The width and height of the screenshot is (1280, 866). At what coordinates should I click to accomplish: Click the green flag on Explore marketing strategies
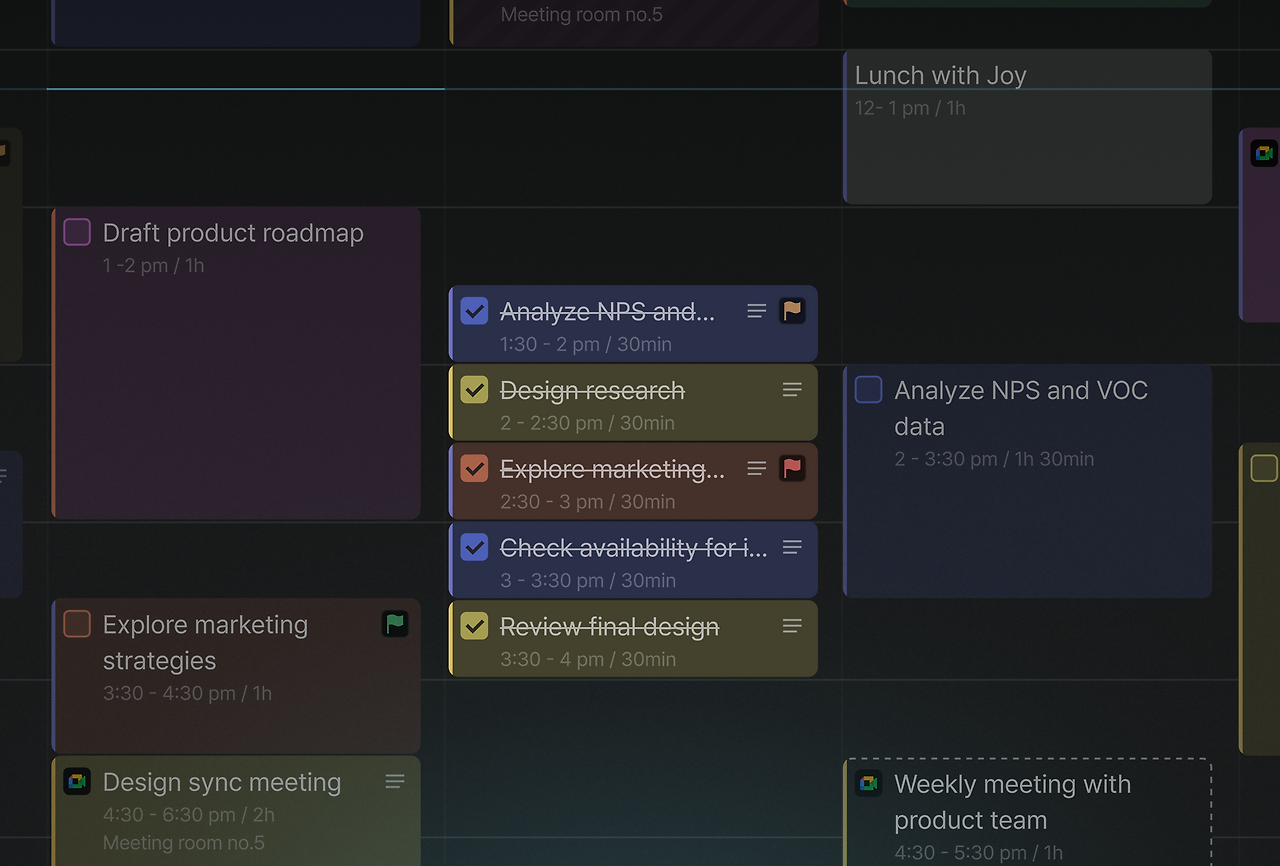pos(395,624)
